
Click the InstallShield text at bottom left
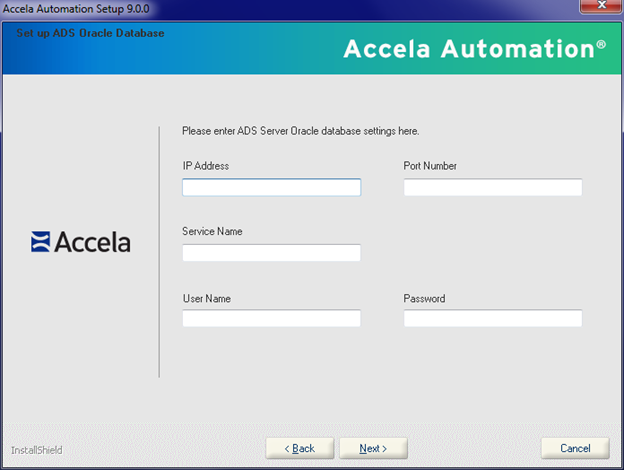coord(37,450)
